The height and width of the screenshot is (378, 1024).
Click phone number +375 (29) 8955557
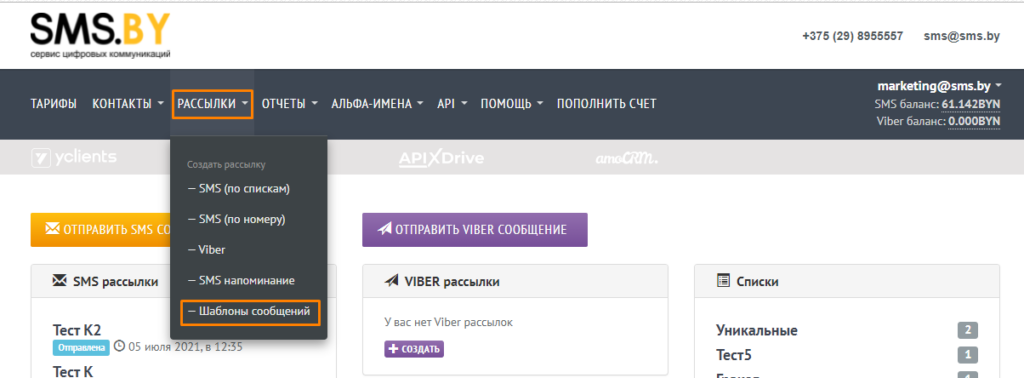853,37
